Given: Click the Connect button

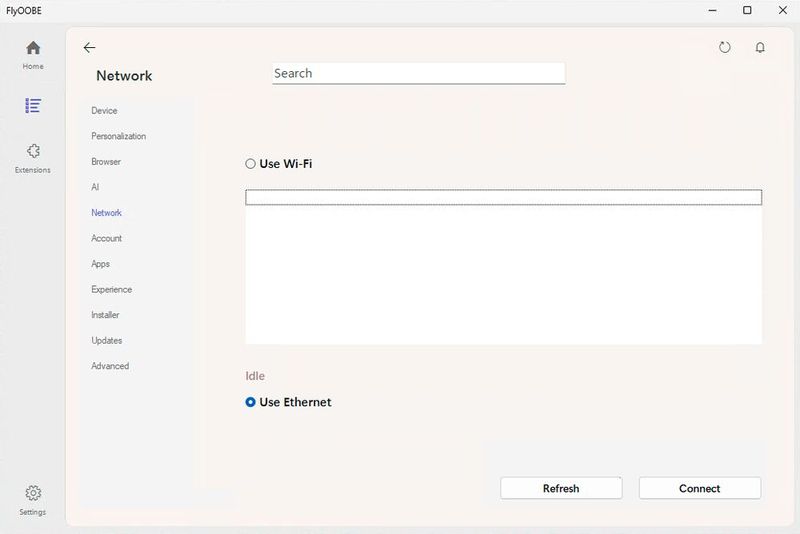Looking at the screenshot, I should point(699,488).
